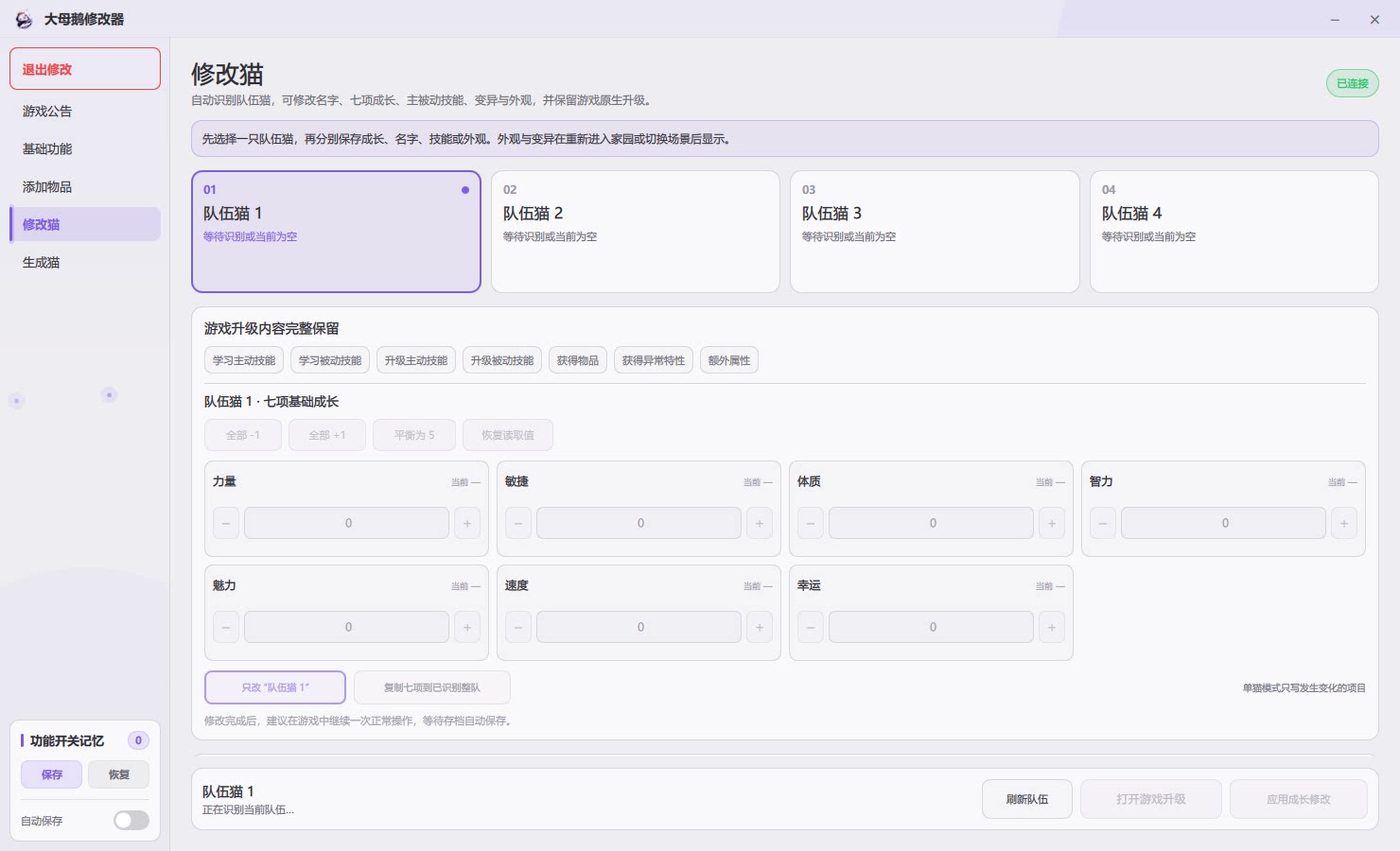Click the 已连接 status badge

(x=1353, y=83)
